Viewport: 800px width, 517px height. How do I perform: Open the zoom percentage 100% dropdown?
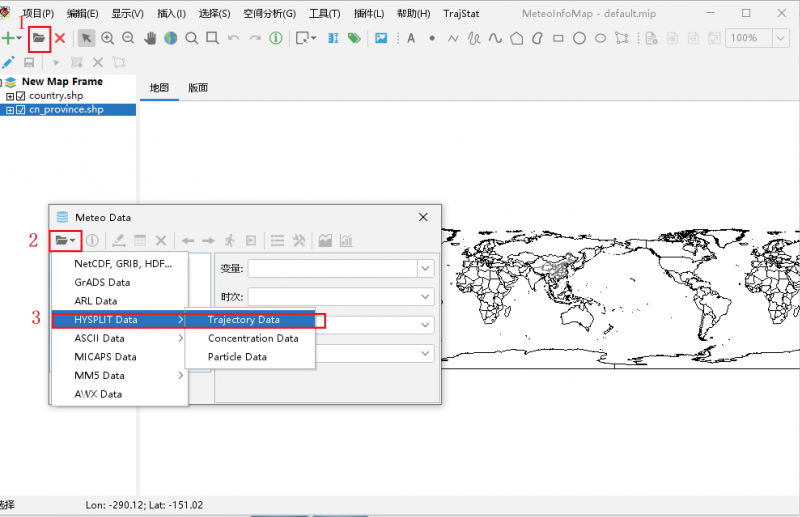point(779,38)
